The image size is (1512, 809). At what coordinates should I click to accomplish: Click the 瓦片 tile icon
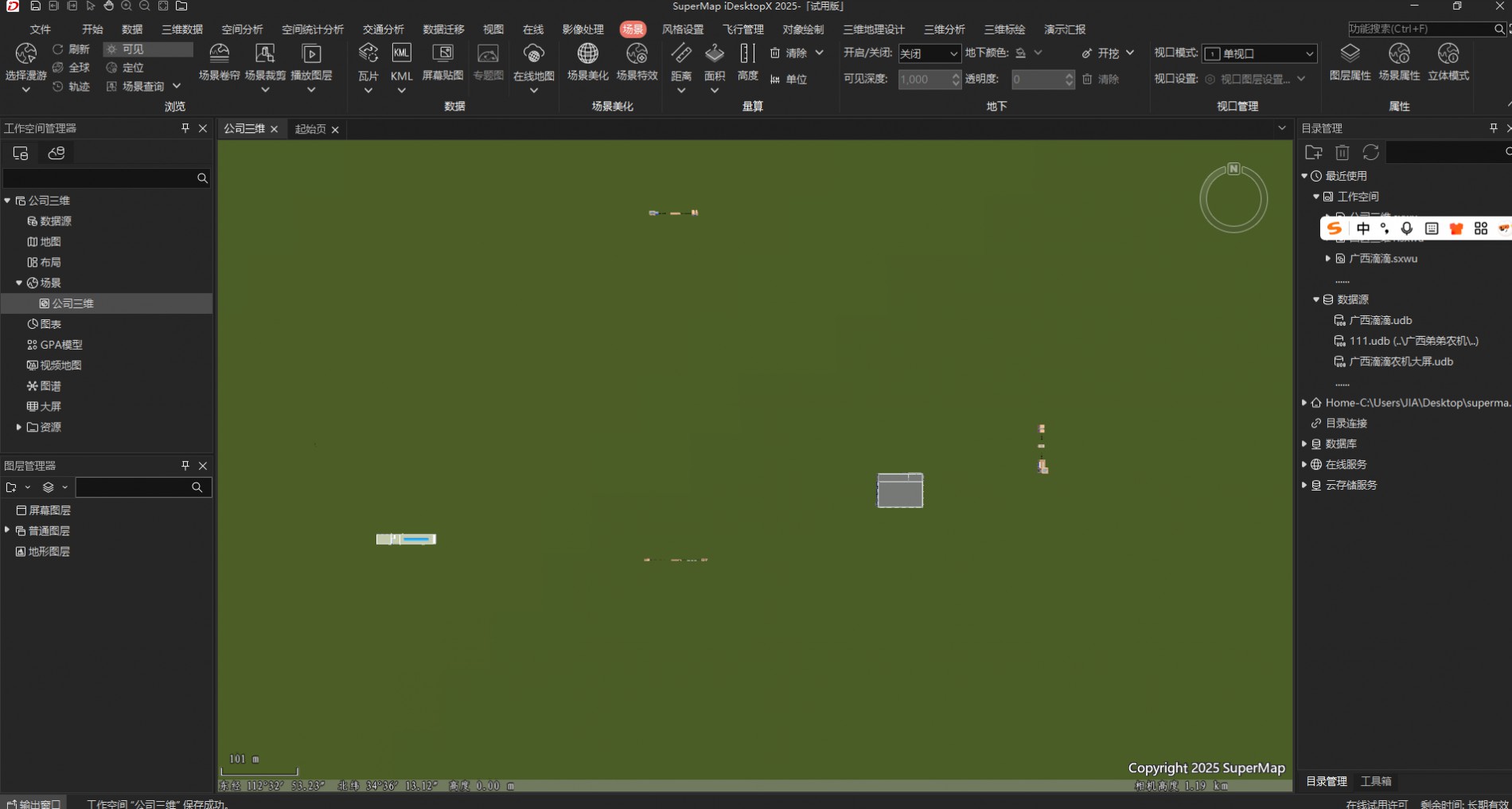(x=368, y=53)
